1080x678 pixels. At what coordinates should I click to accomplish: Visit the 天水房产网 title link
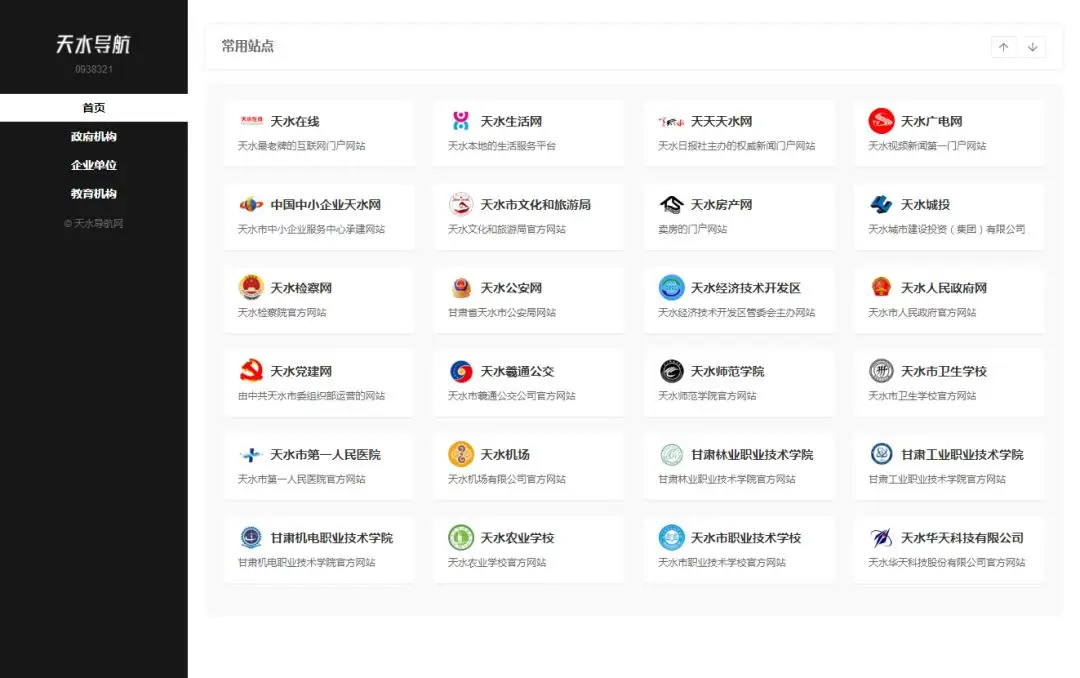pyautogui.click(x=721, y=205)
